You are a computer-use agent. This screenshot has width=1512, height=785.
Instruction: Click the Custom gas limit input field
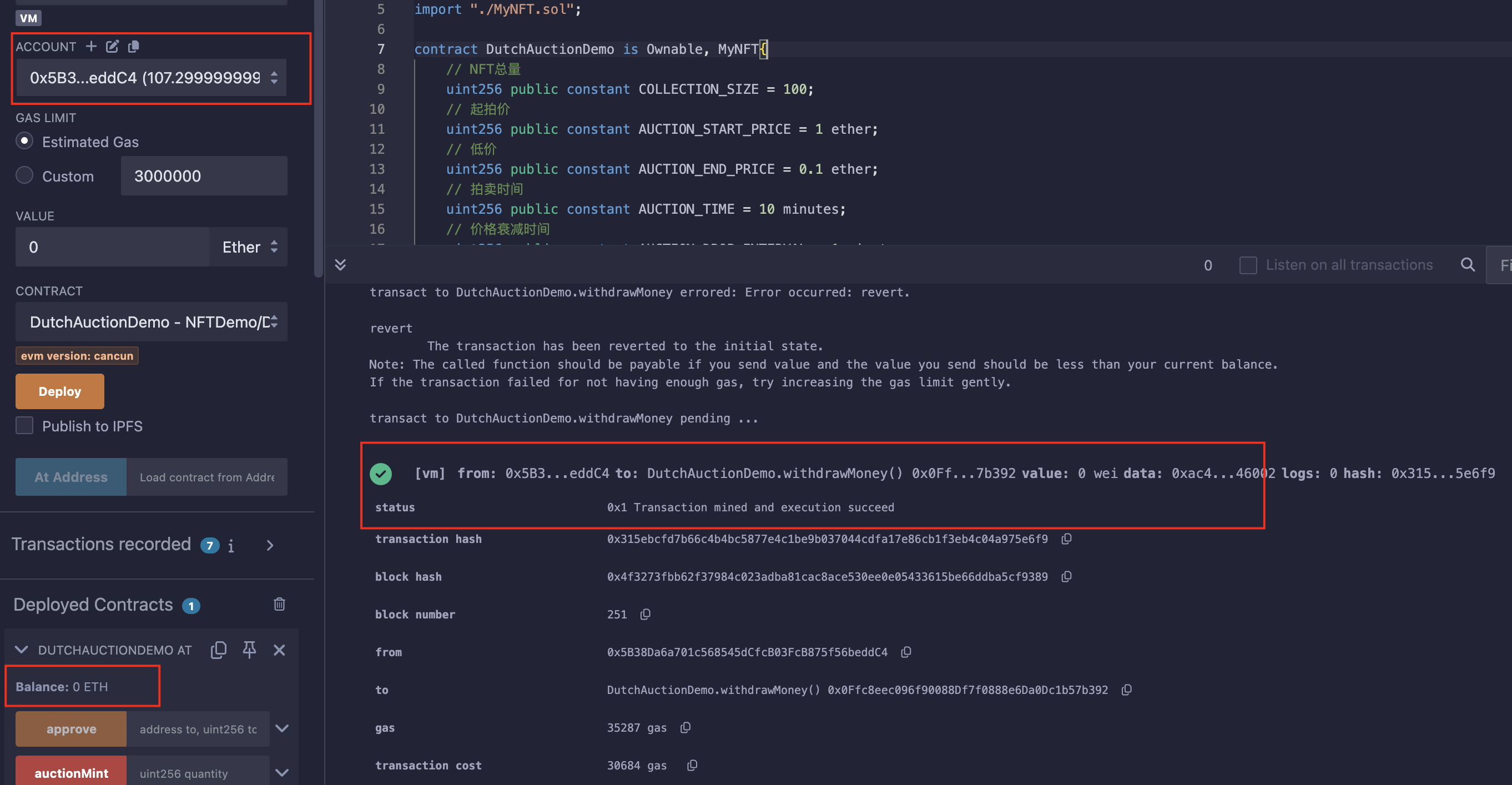(201, 177)
